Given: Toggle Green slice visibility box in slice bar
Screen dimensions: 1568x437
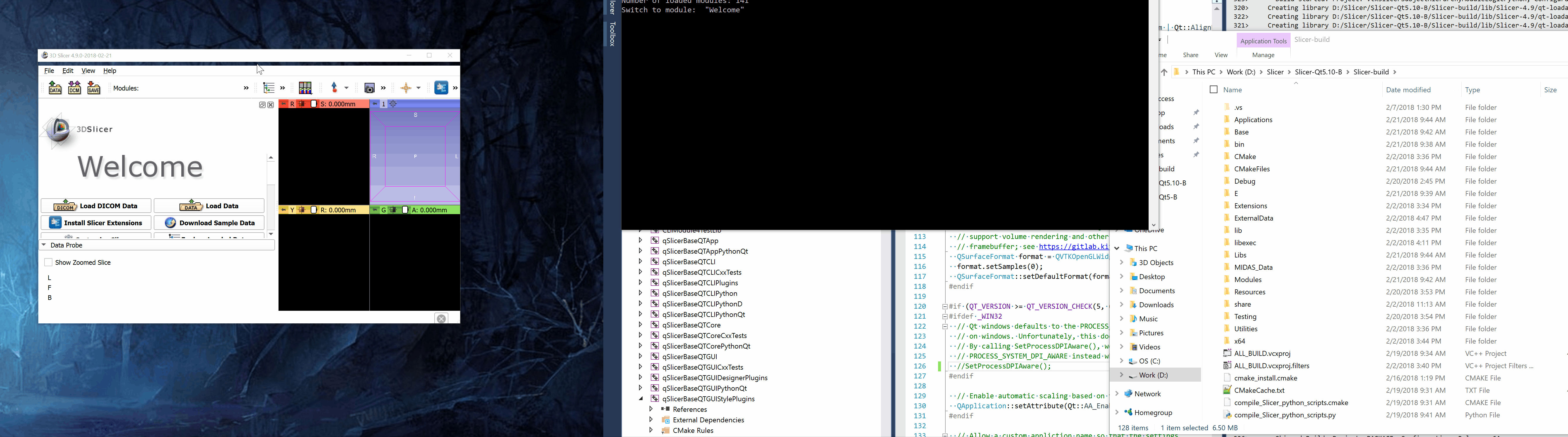Looking at the screenshot, I should point(405,210).
